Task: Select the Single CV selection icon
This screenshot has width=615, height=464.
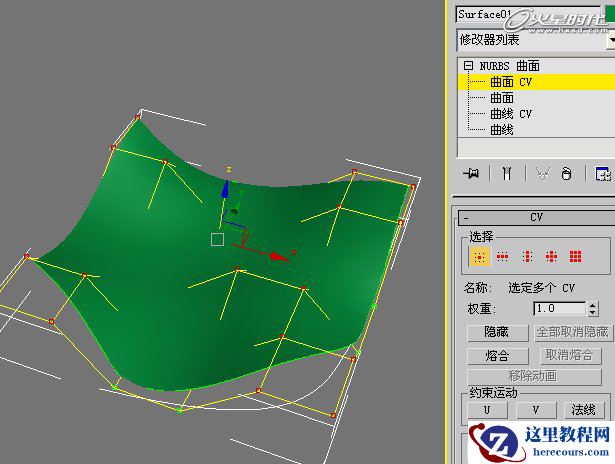Action: point(480,257)
